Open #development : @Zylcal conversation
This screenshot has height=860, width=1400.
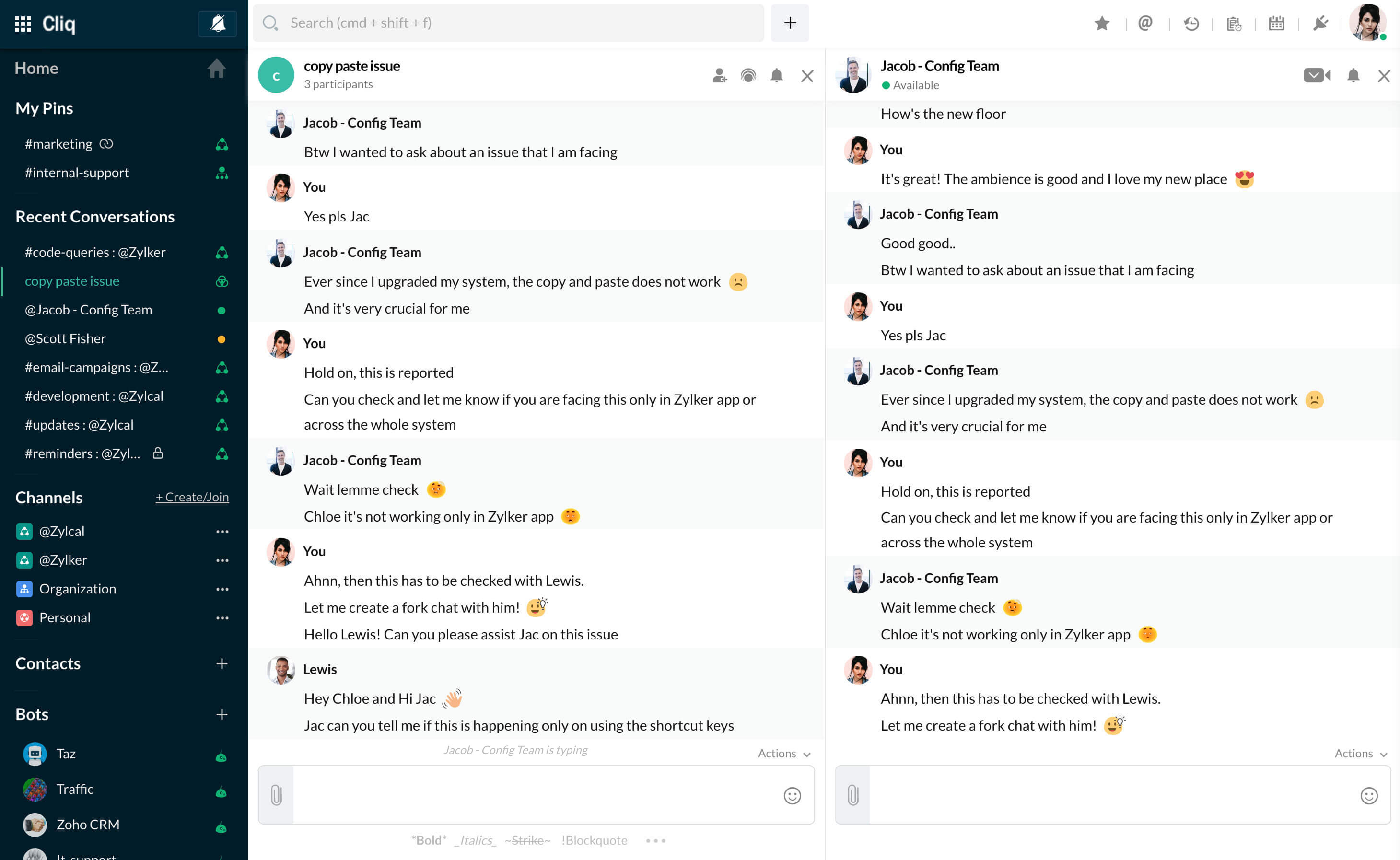point(124,396)
